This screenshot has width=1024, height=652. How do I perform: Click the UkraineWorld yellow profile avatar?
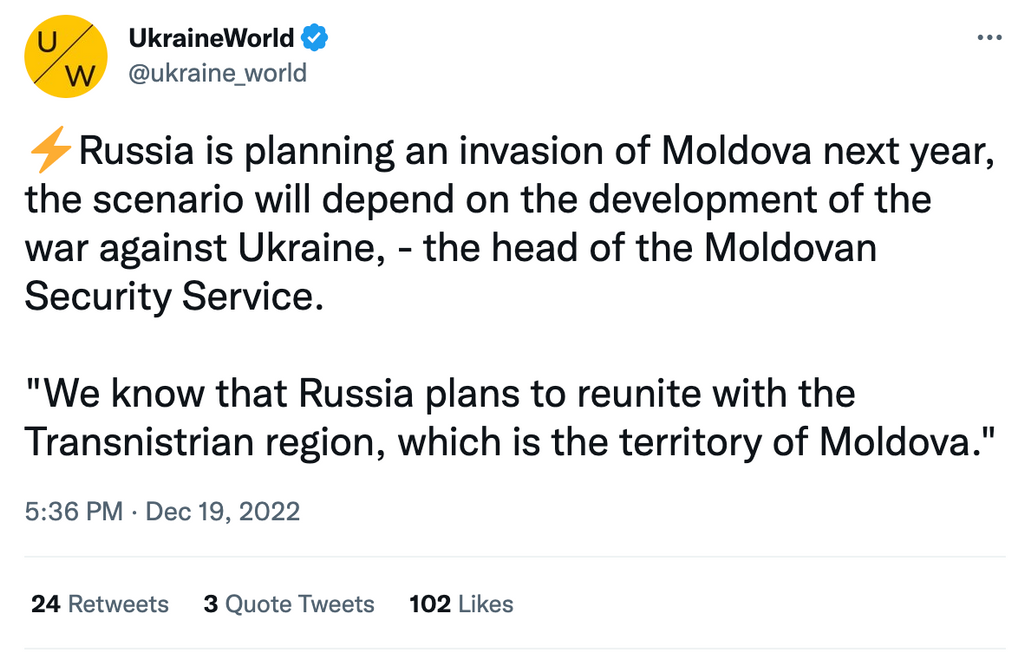pos(65,57)
